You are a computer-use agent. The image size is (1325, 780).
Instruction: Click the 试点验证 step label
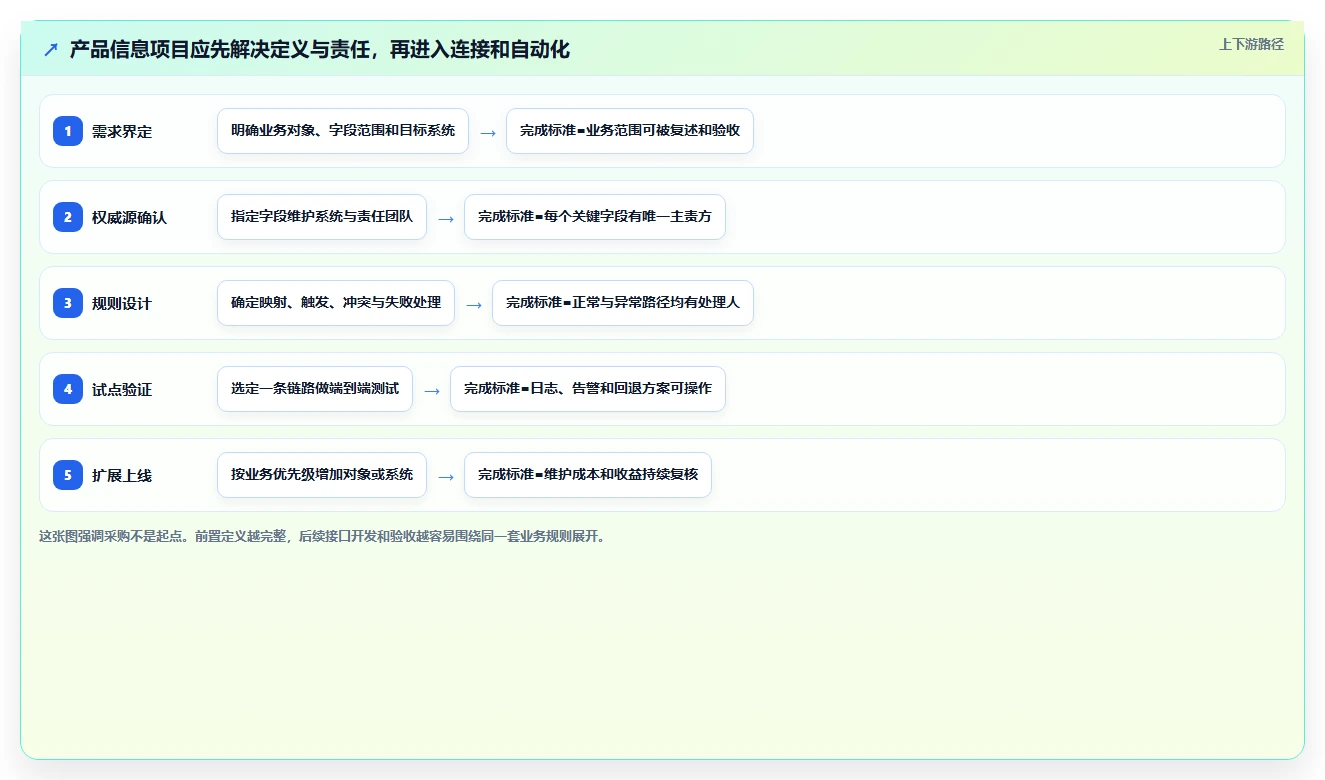[x=122, y=389]
